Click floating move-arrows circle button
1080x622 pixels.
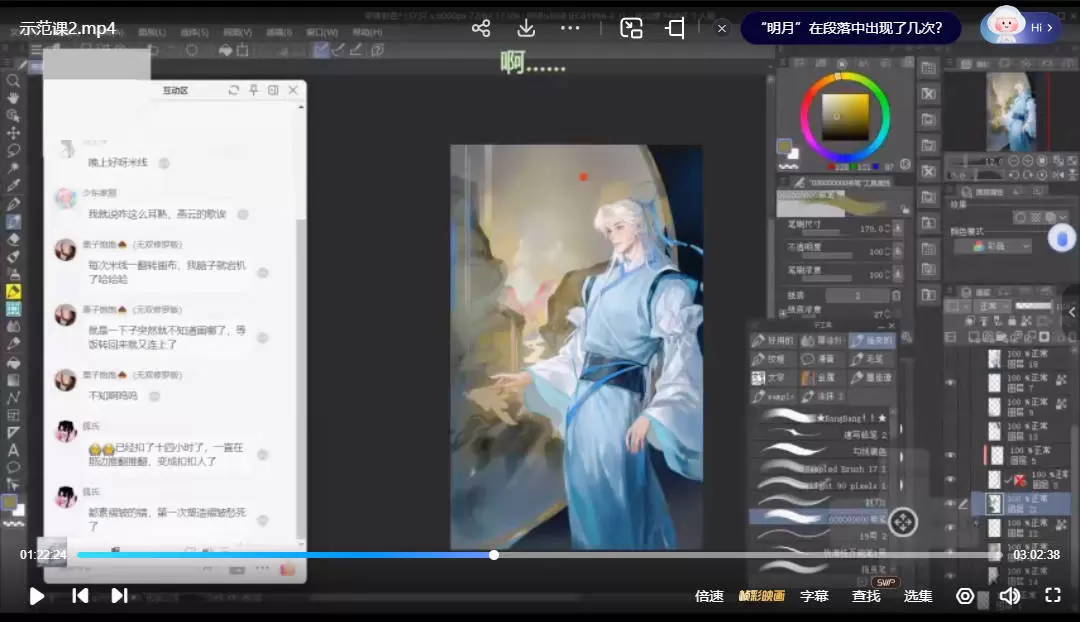click(903, 521)
